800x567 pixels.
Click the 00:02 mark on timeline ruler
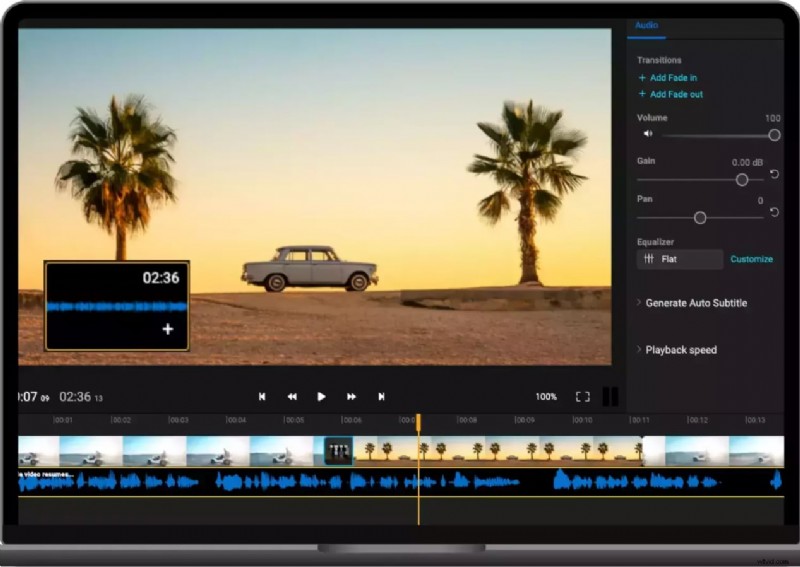click(x=121, y=420)
